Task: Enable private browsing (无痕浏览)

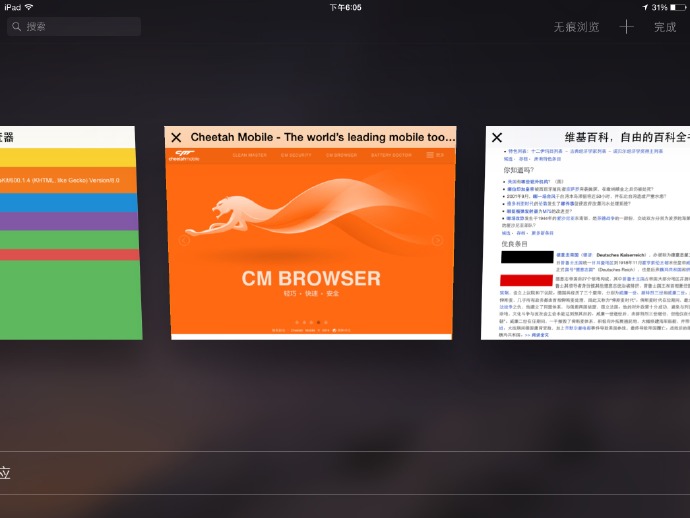Action: tap(576, 27)
